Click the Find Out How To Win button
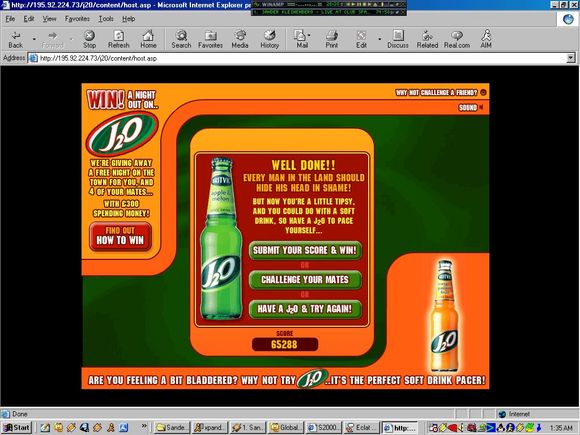This screenshot has height=435, width=580. [x=120, y=236]
